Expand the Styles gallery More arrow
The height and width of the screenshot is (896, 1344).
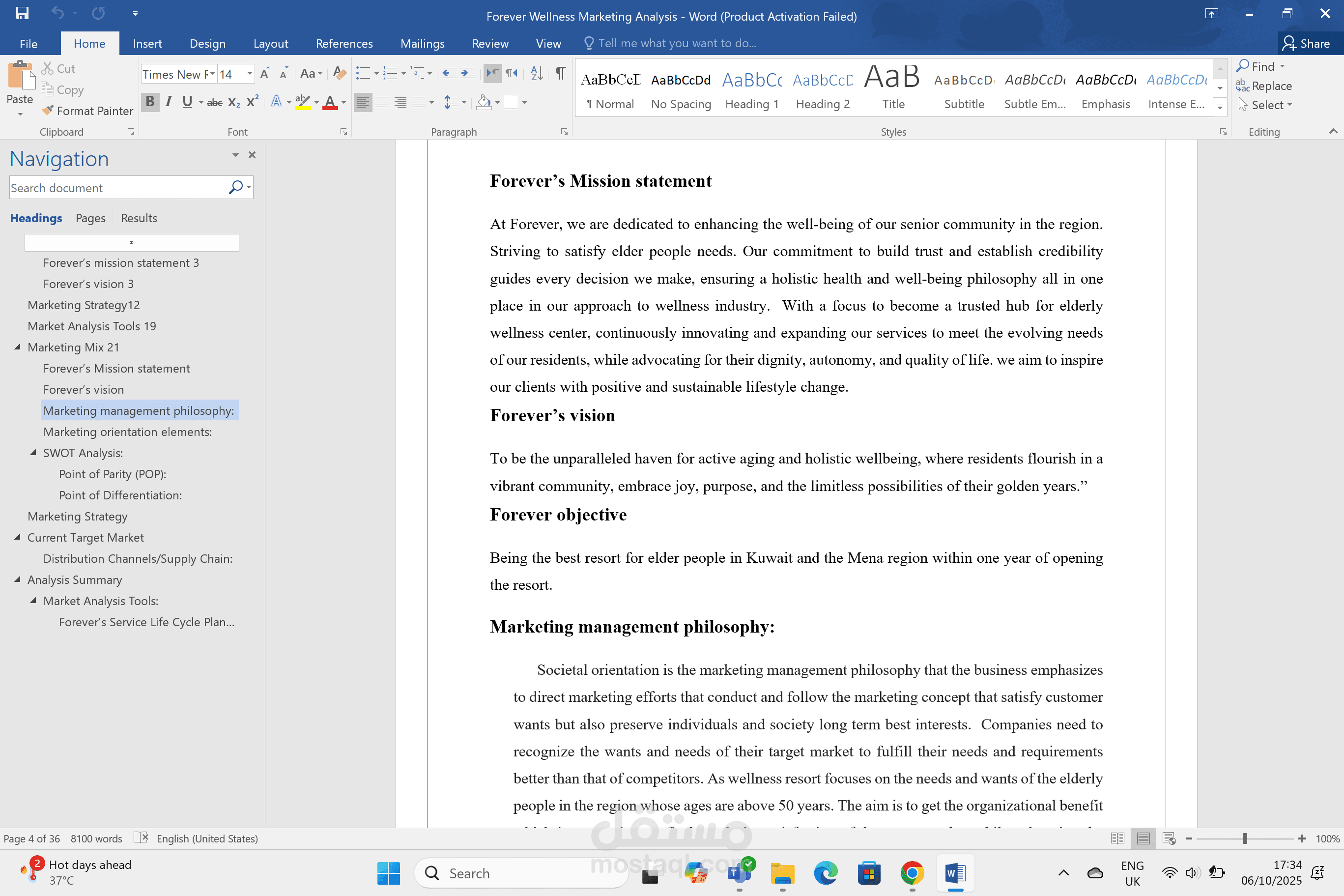[1220, 107]
